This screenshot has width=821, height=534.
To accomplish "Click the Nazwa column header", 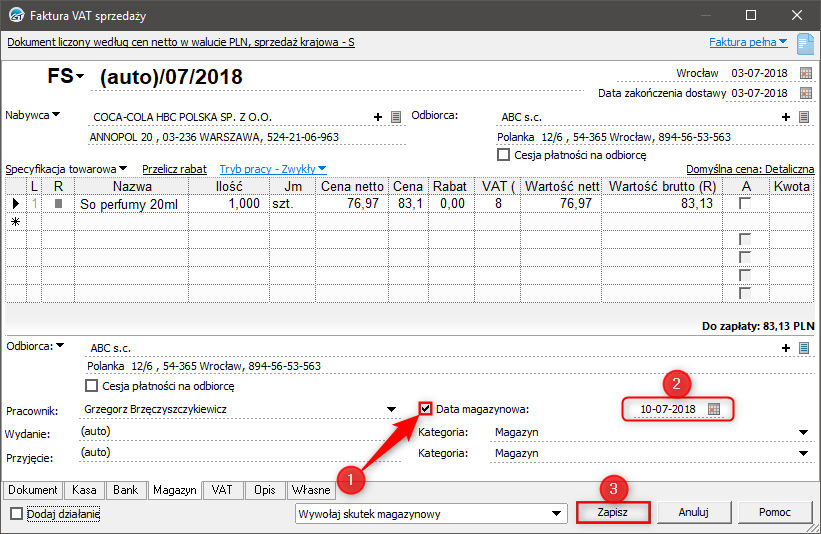I will point(131,186).
